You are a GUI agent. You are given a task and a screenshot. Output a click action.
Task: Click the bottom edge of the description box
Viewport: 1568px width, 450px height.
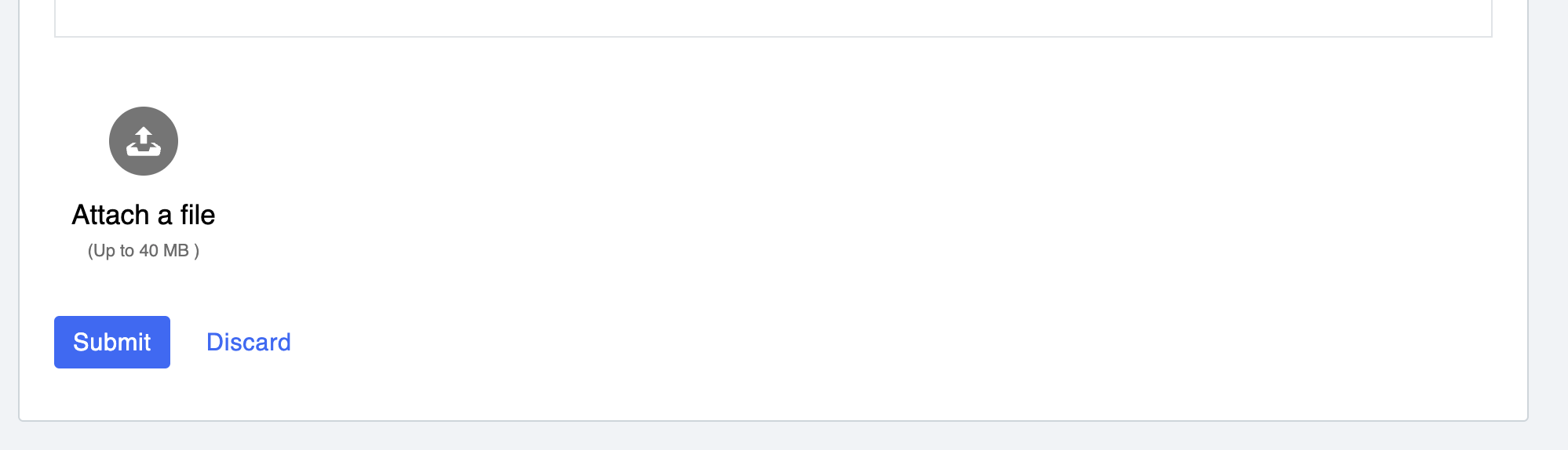773,36
